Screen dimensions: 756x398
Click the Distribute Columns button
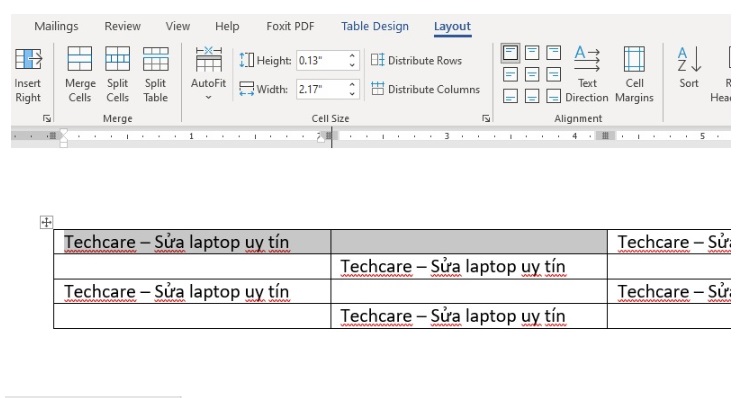point(425,89)
